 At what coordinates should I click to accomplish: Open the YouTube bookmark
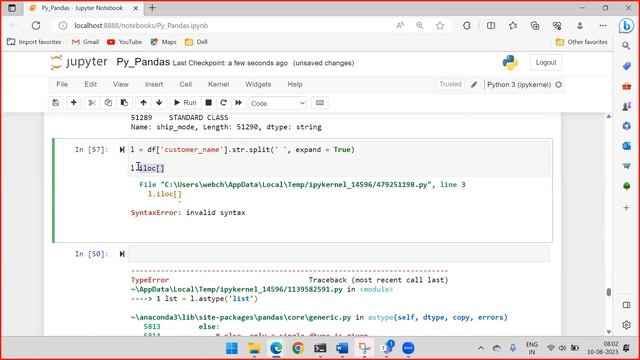(124, 42)
